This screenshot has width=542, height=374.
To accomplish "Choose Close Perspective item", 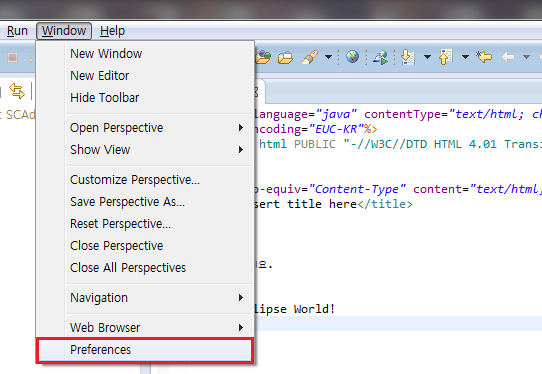I will coord(145,246).
